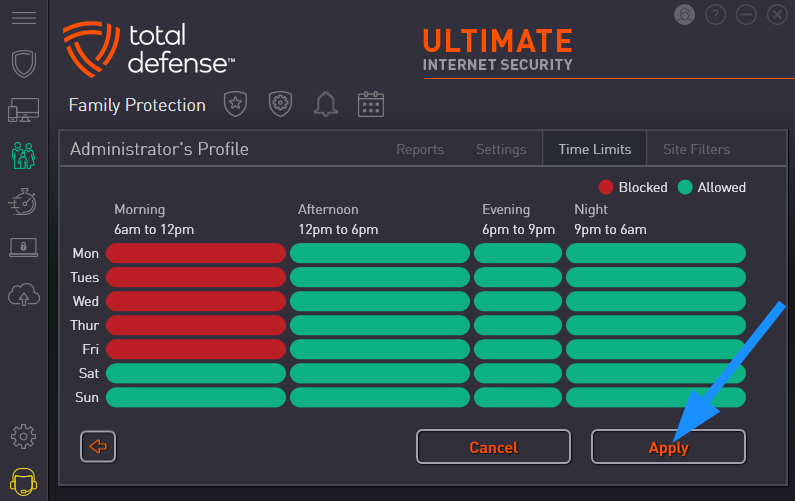Open the calendar schedule icon
The image size is (795, 501).
point(371,104)
